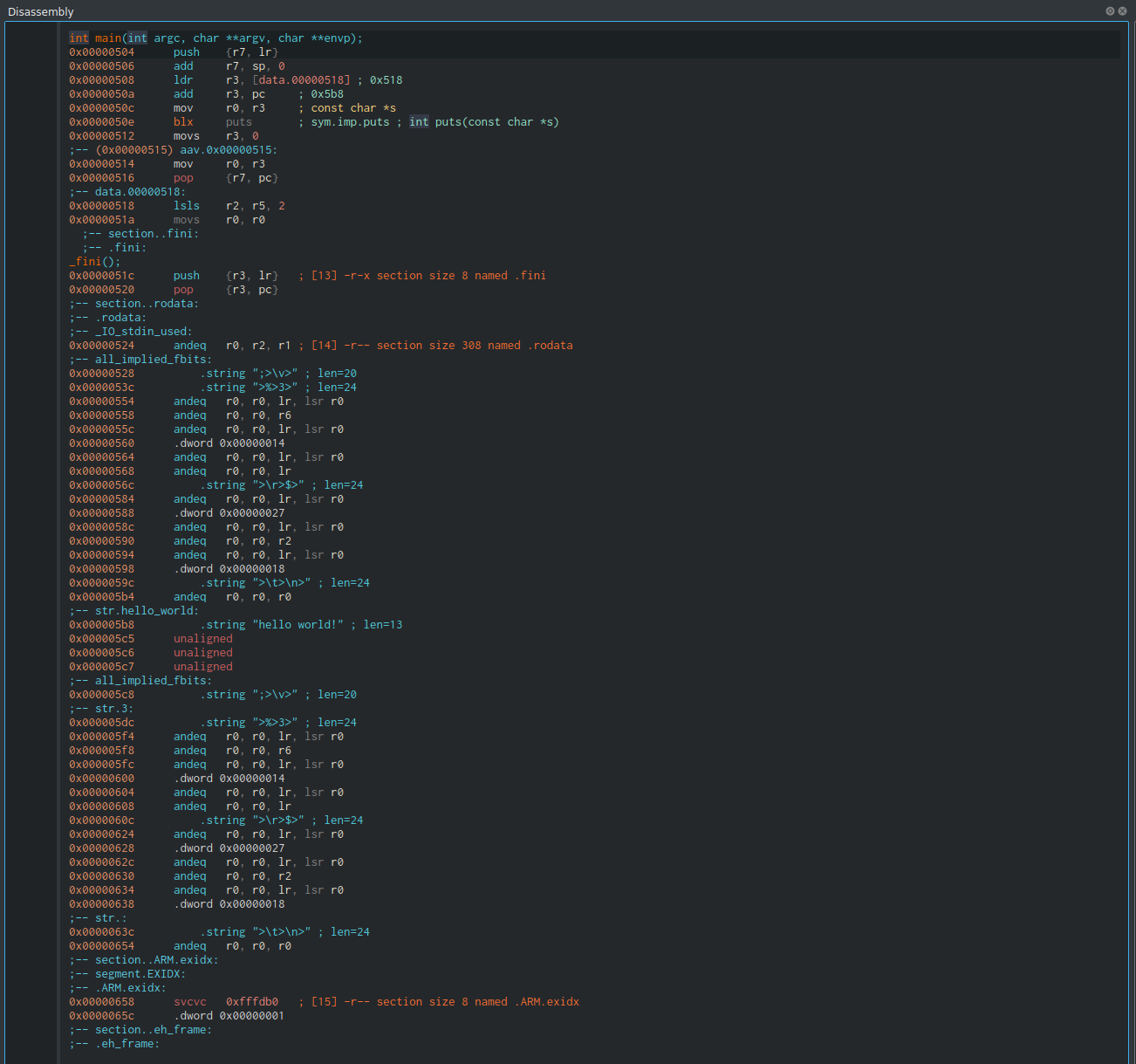Click address 0x00000654
This screenshot has height=1064, width=1136.
point(102,946)
